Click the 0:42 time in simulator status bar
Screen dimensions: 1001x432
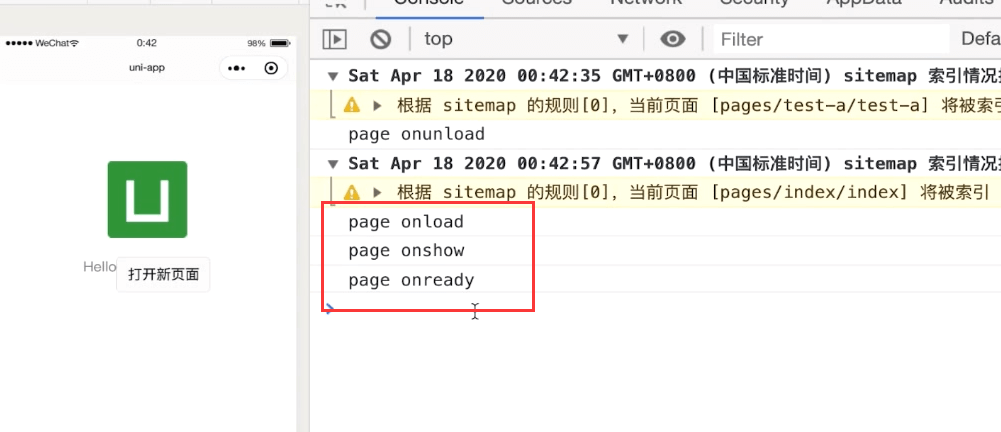pyautogui.click(x=147, y=43)
